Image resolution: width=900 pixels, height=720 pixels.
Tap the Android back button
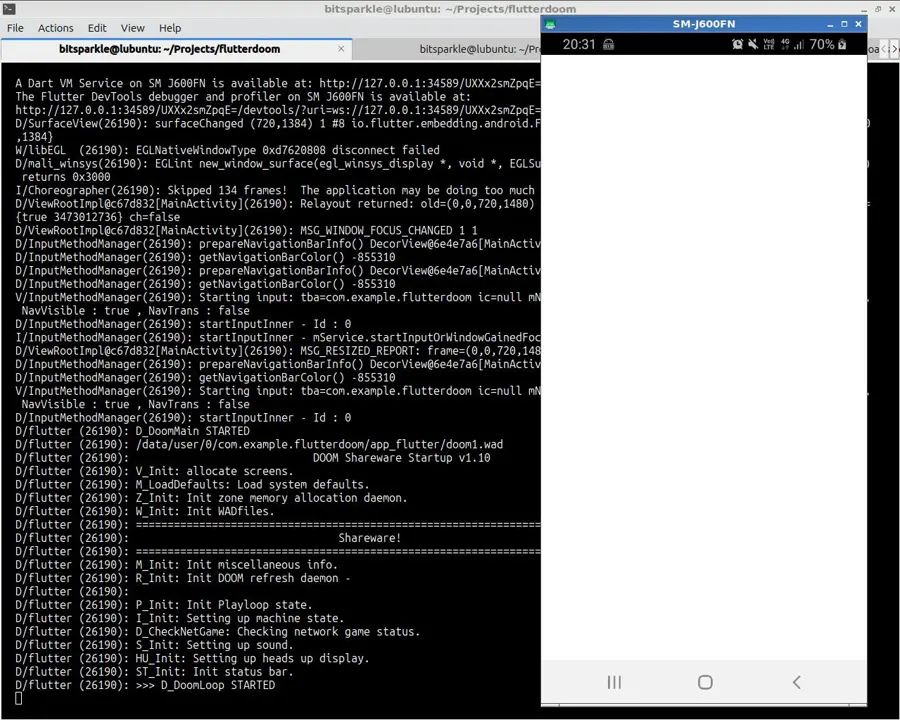click(796, 682)
